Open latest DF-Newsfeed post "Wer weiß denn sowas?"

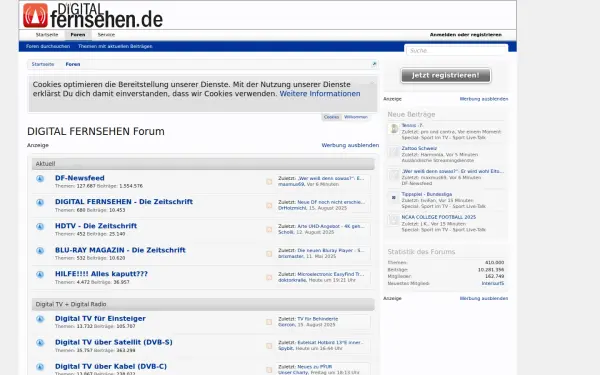click(x=331, y=178)
